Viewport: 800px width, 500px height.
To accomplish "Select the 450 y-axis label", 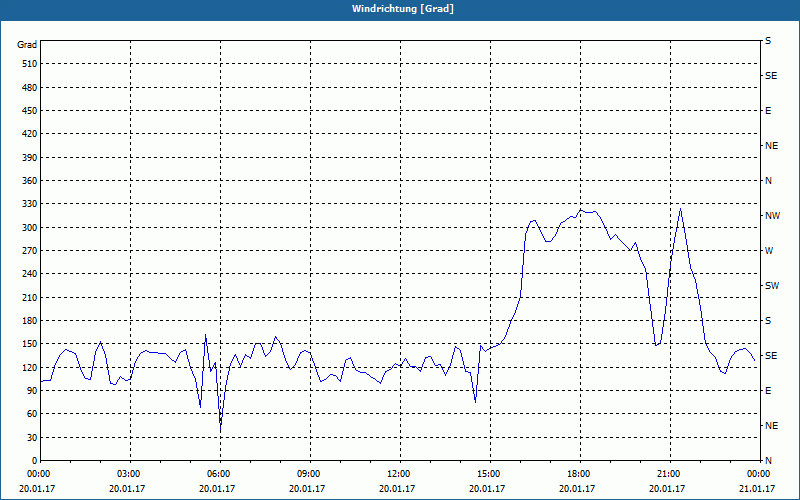I will 30,111.
